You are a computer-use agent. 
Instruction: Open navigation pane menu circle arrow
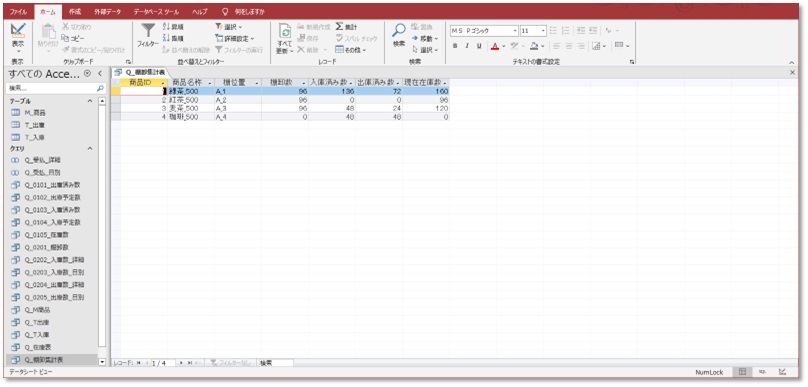tap(88, 74)
